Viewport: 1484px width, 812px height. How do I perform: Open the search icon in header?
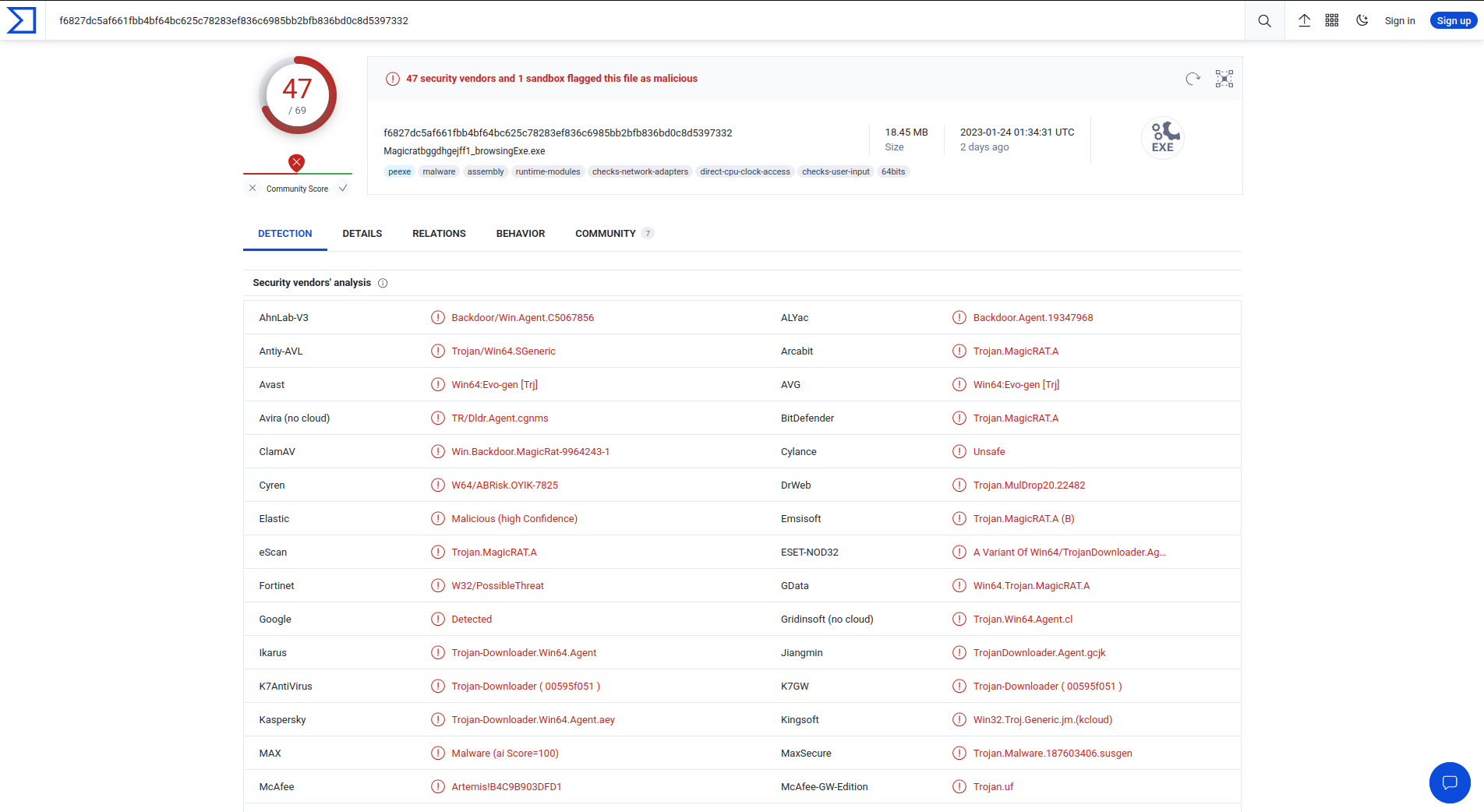(1264, 21)
